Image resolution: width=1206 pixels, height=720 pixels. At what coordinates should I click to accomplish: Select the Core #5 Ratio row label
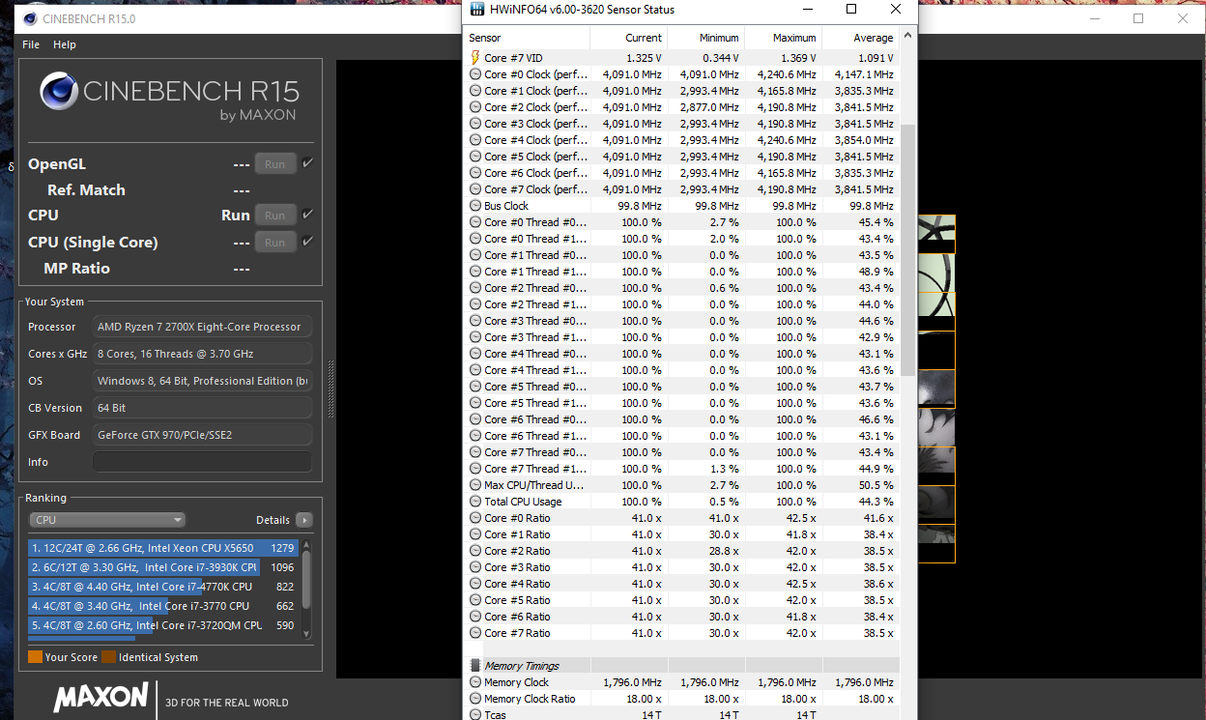tap(517, 600)
